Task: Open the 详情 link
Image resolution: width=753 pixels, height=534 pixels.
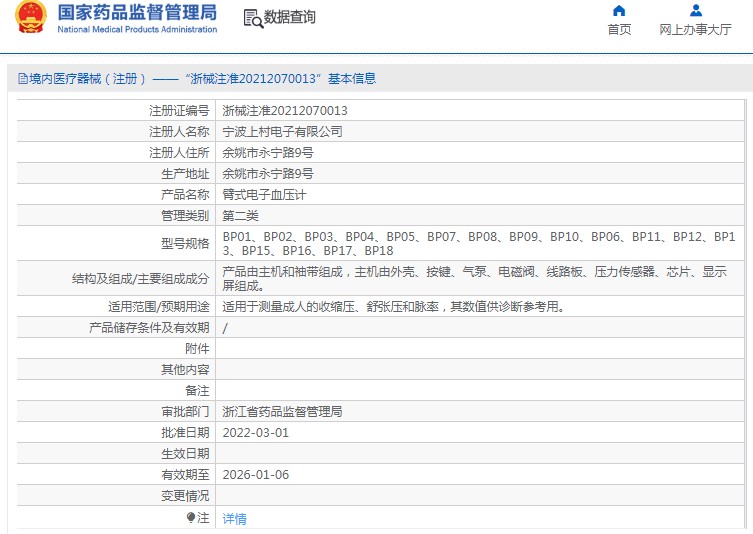Action: tap(234, 519)
